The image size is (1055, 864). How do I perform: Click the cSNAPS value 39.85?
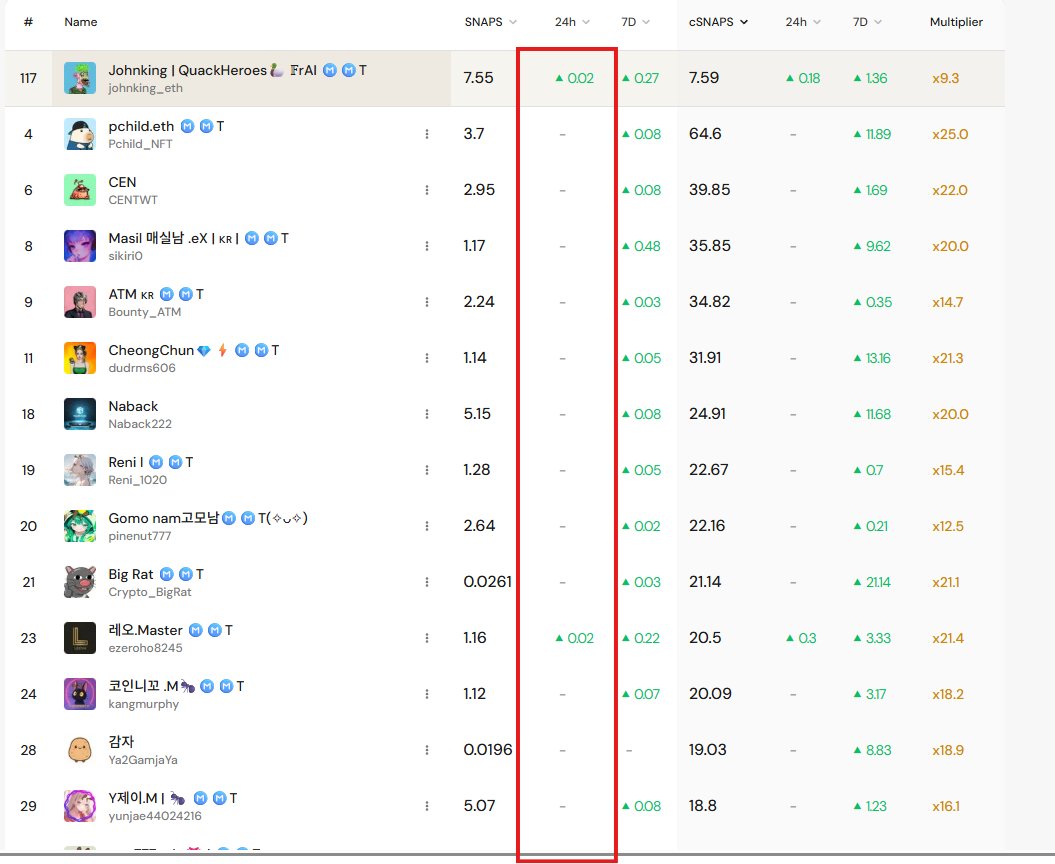(x=709, y=190)
